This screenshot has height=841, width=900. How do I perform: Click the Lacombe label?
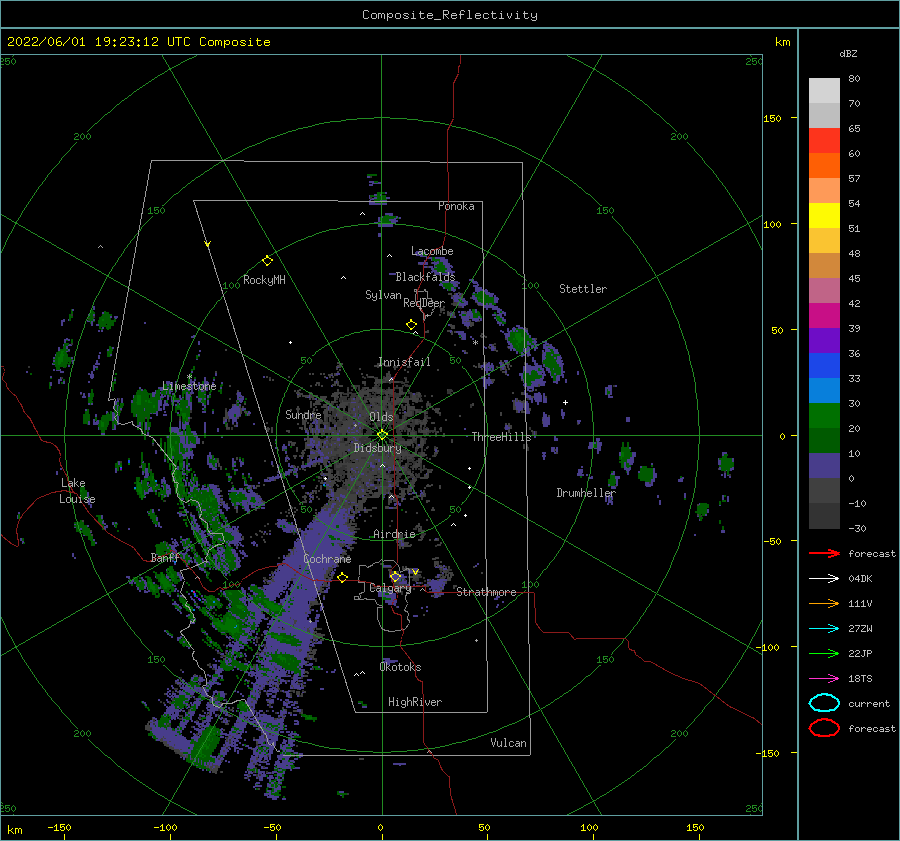(x=432, y=251)
